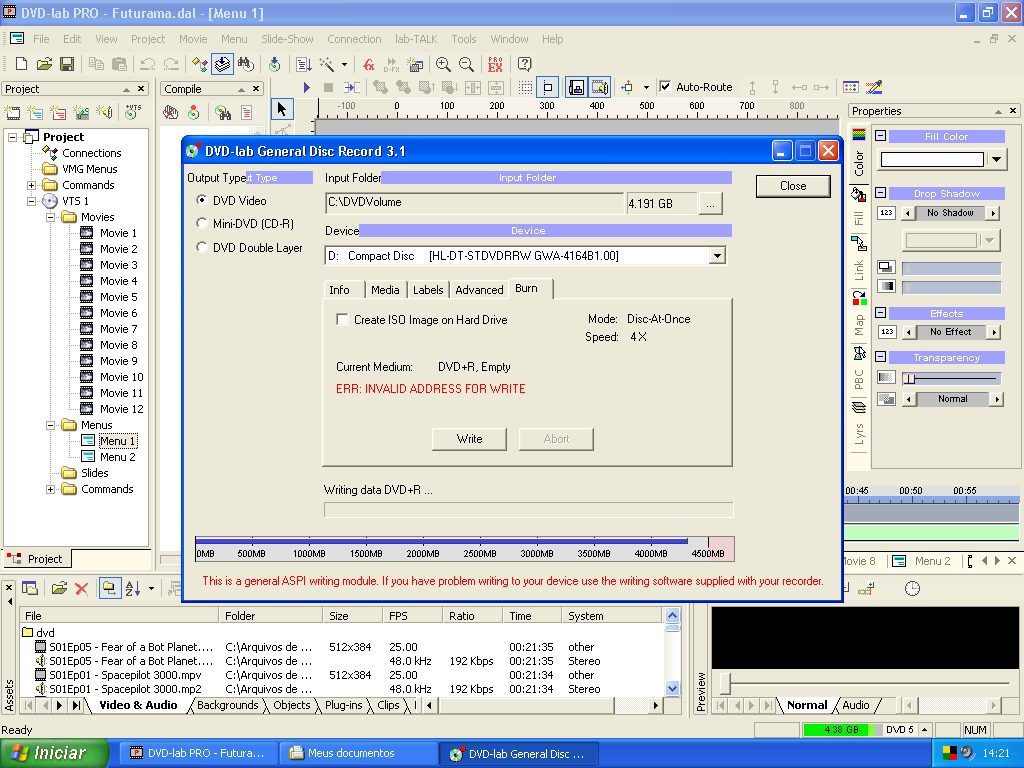Click the Zoom out magnifier icon
Image resolution: width=1024 pixels, height=768 pixels.
point(466,64)
